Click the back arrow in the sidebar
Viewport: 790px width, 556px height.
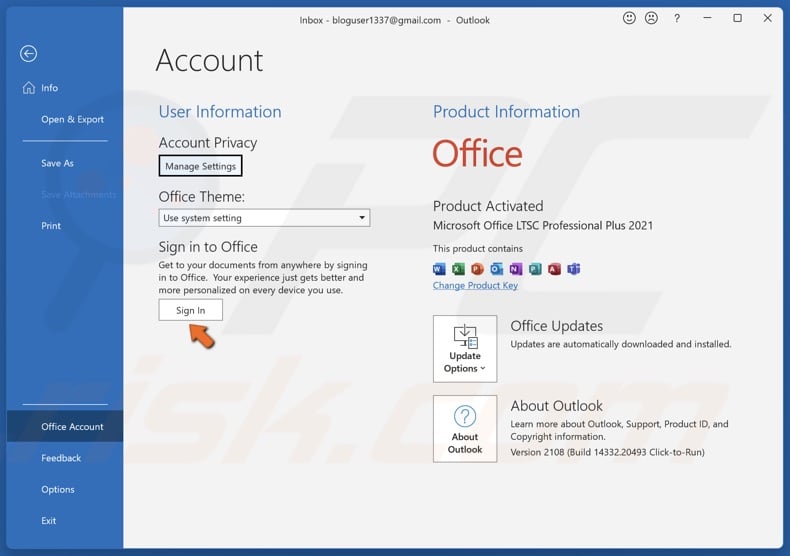click(x=28, y=54)
